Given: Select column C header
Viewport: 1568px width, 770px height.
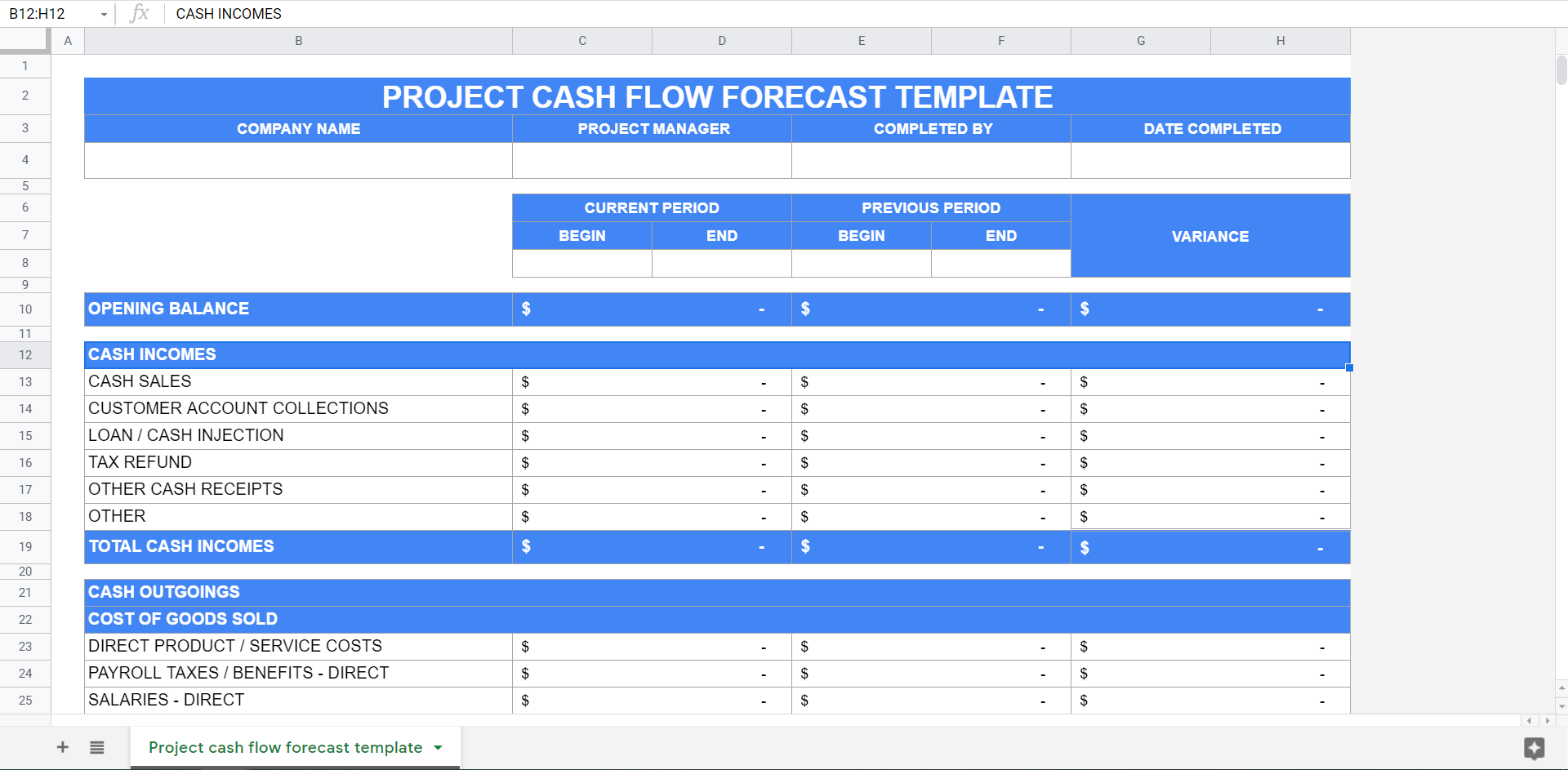Looking at the screenshot, I should (582, 41).
